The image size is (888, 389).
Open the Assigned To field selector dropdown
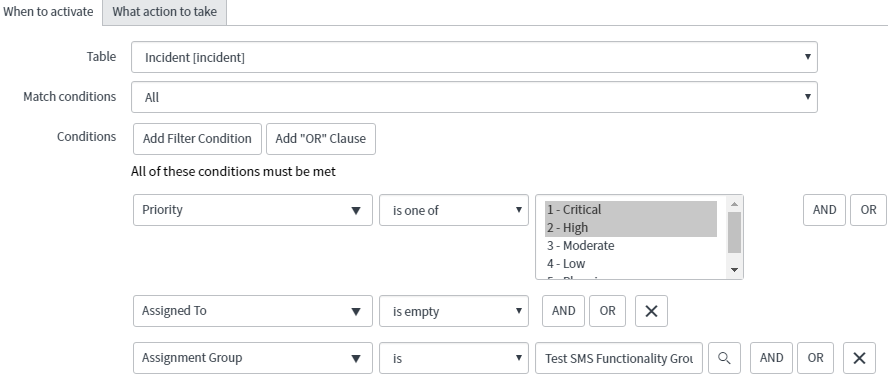pos(253,311)
